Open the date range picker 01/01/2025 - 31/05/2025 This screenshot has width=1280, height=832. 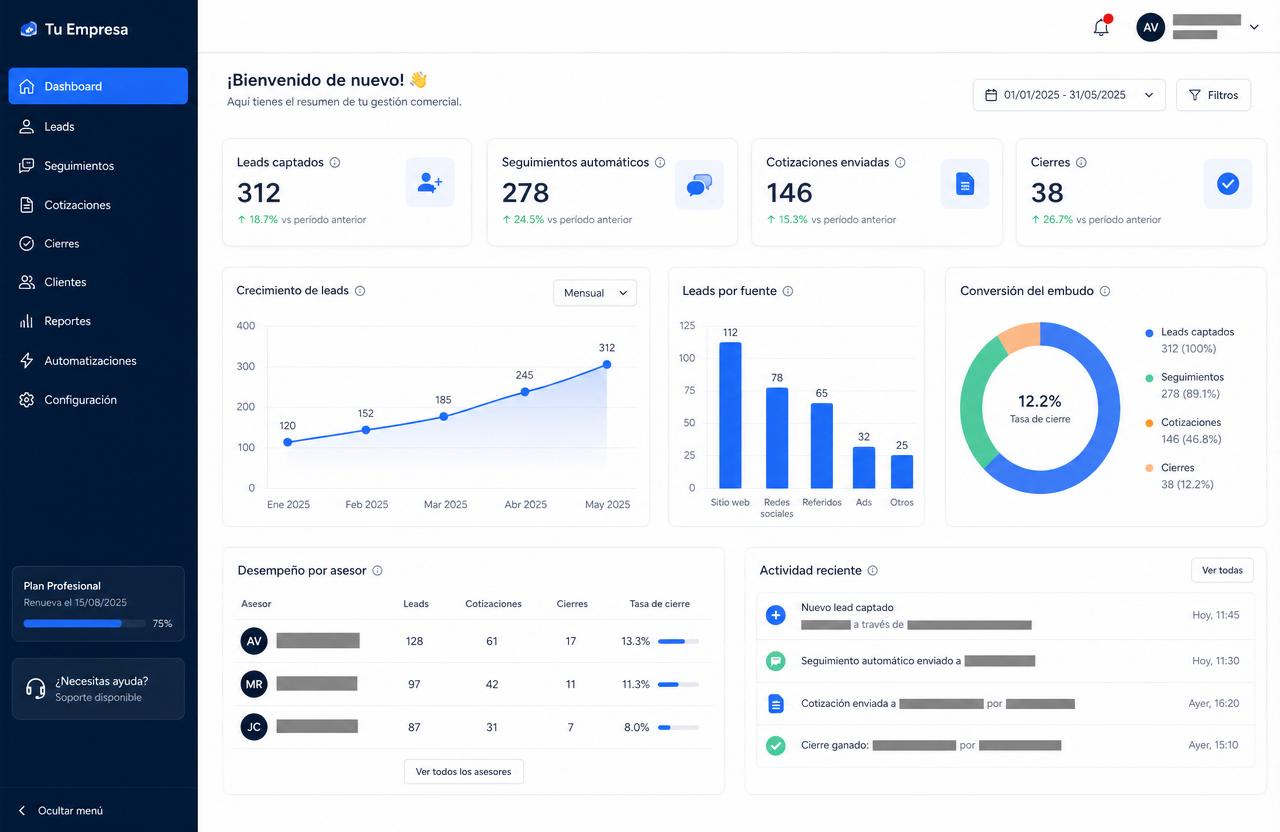click(1069, 95)
